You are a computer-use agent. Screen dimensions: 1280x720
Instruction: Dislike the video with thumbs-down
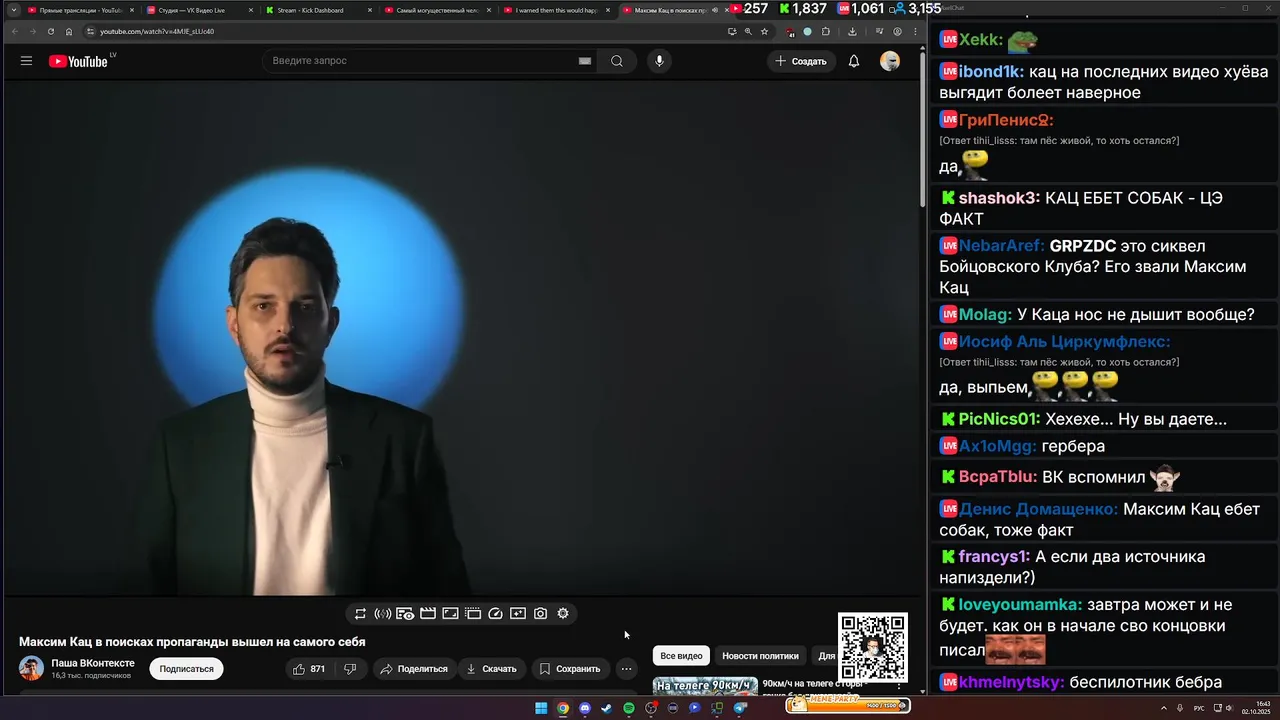coord(350,669)
